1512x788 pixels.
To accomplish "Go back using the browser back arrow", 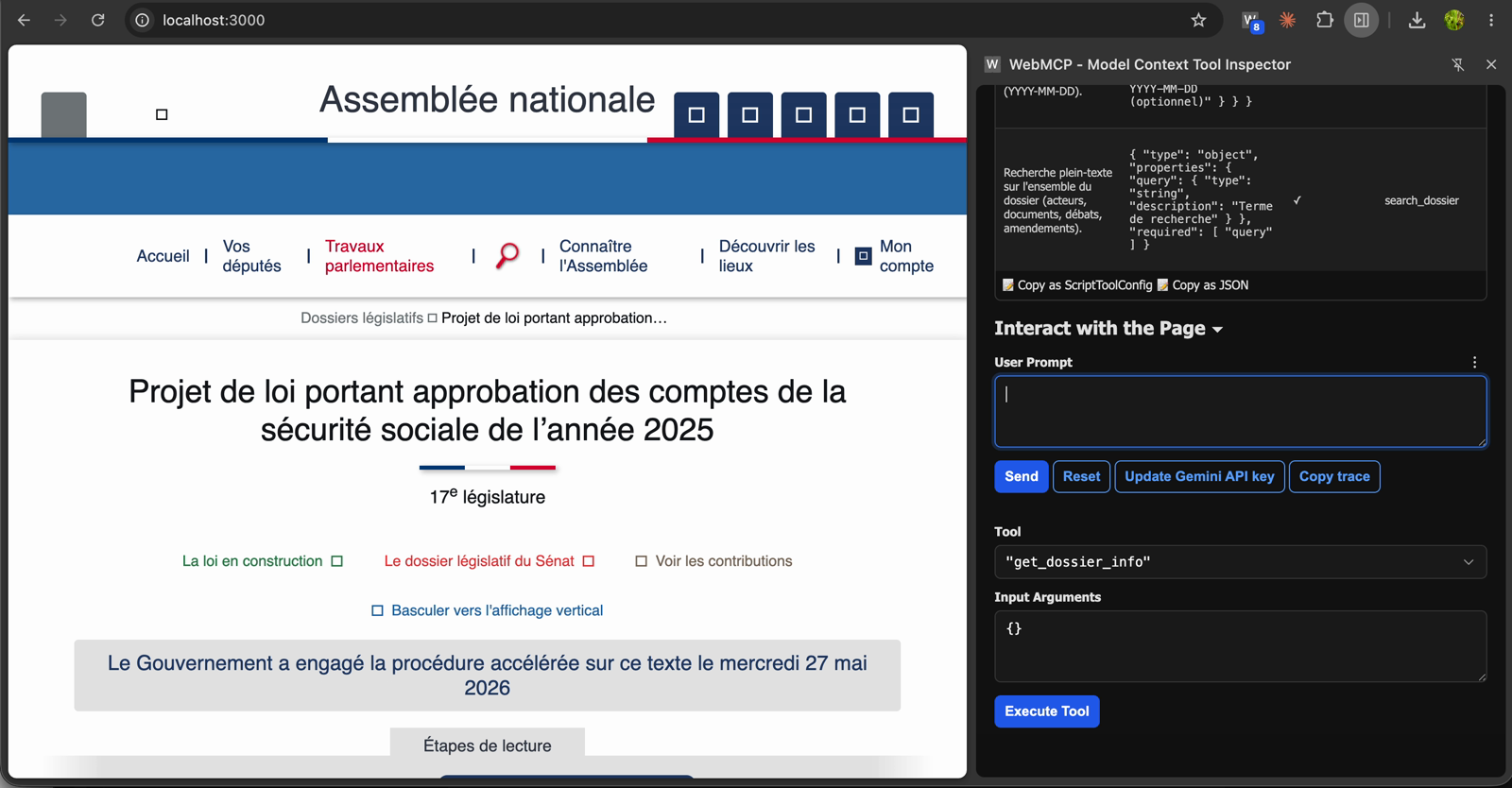I will point(24,20).
